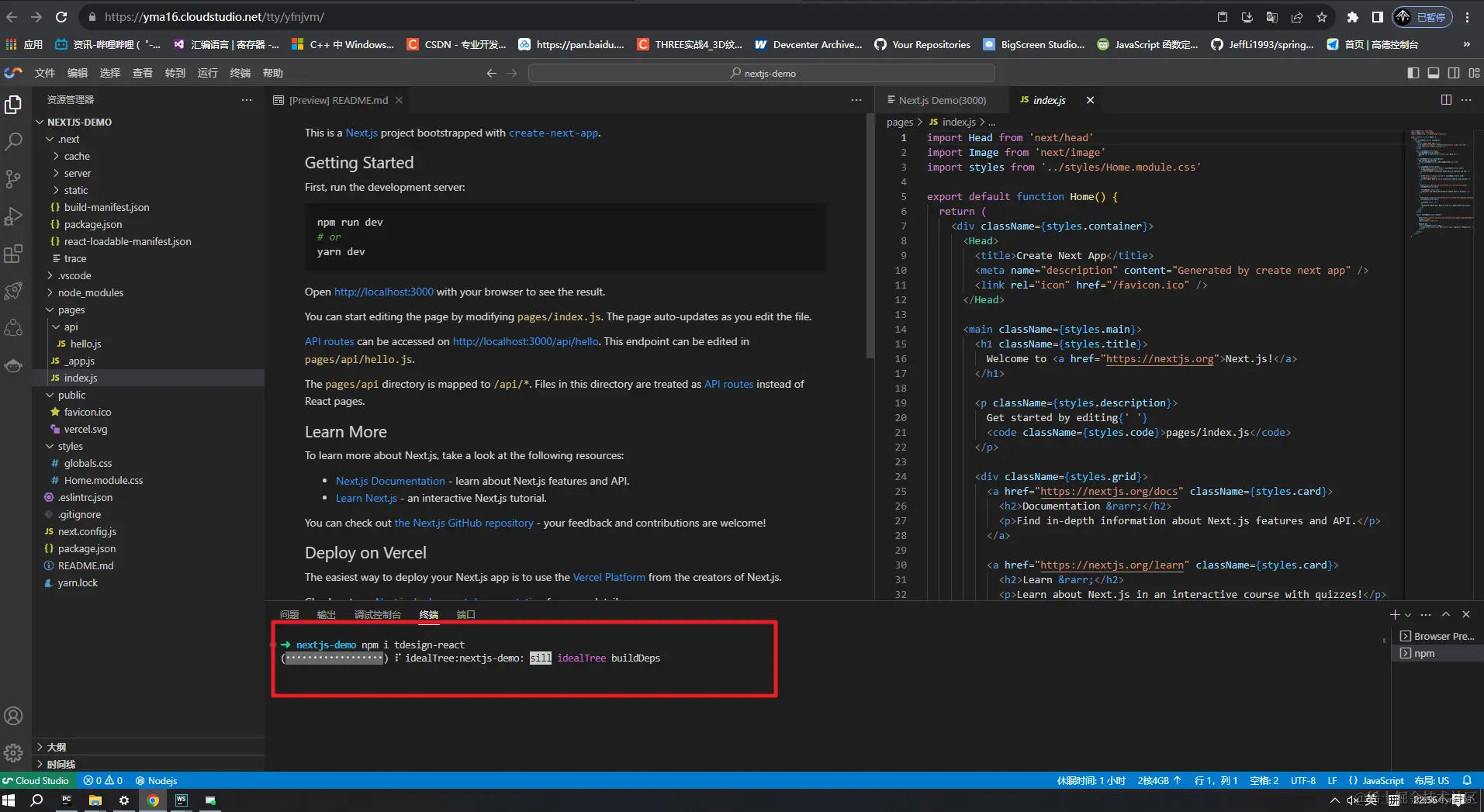Open the Vercel Platform link
Image resolution: width=1484 pixels, height=812 pixels.
pyautogui.click(x=609, y=577)
